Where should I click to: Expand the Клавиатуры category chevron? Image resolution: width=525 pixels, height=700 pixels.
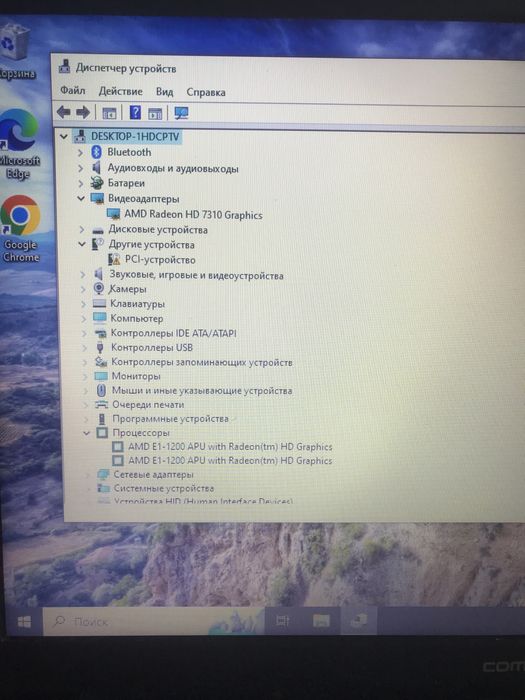click(83, 304)
